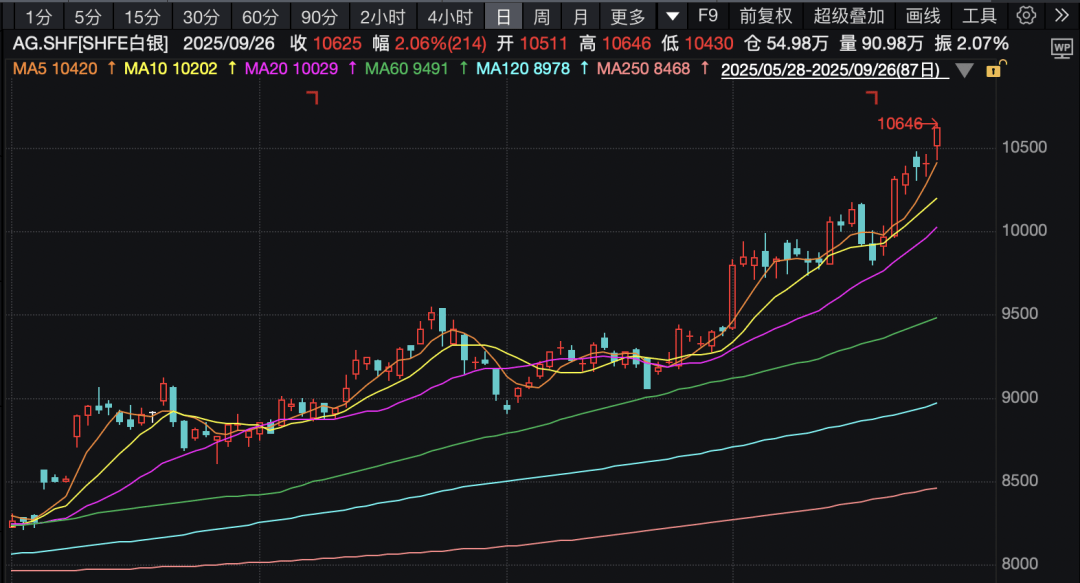This screenshot has height=583, width=1080.
Task: Click the MA10 10202 indicator label
Action: (170, 69)
